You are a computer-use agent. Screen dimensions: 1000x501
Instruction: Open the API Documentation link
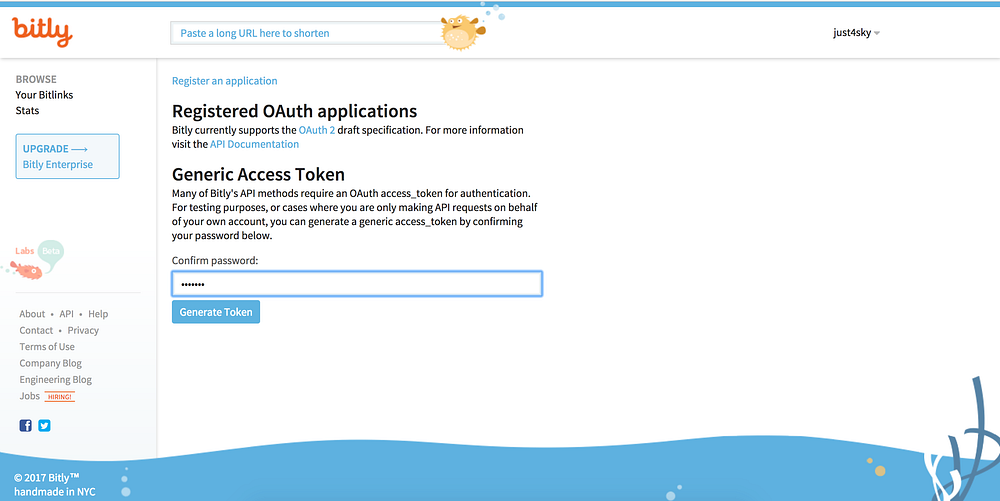[x=254, y=144]
